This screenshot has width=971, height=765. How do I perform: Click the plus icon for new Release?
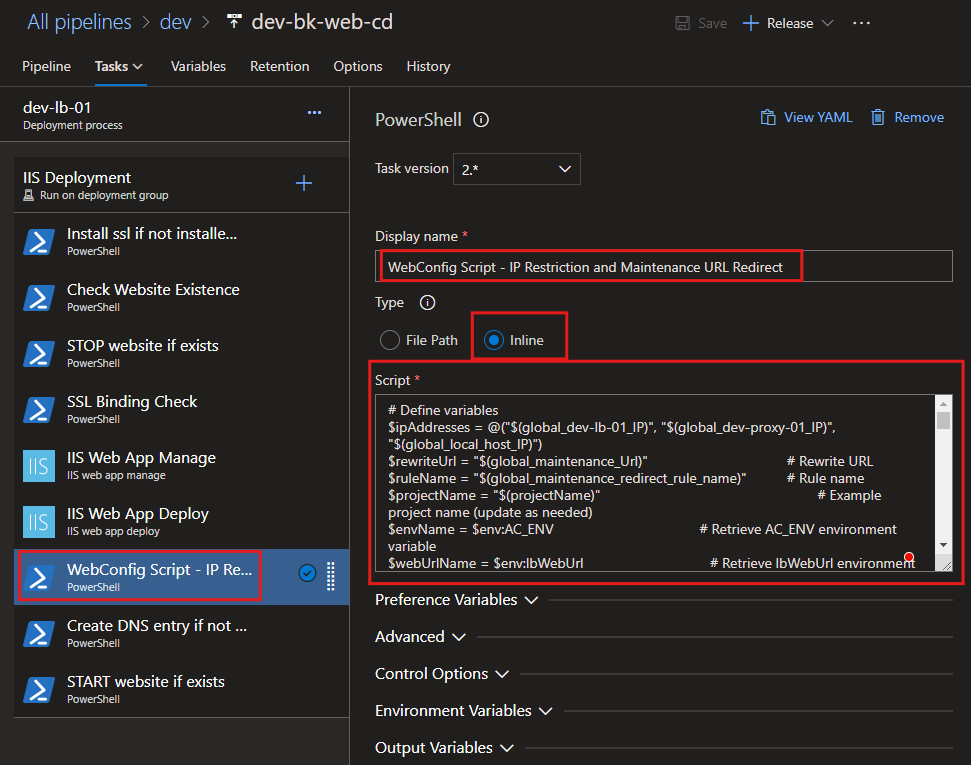751,24
